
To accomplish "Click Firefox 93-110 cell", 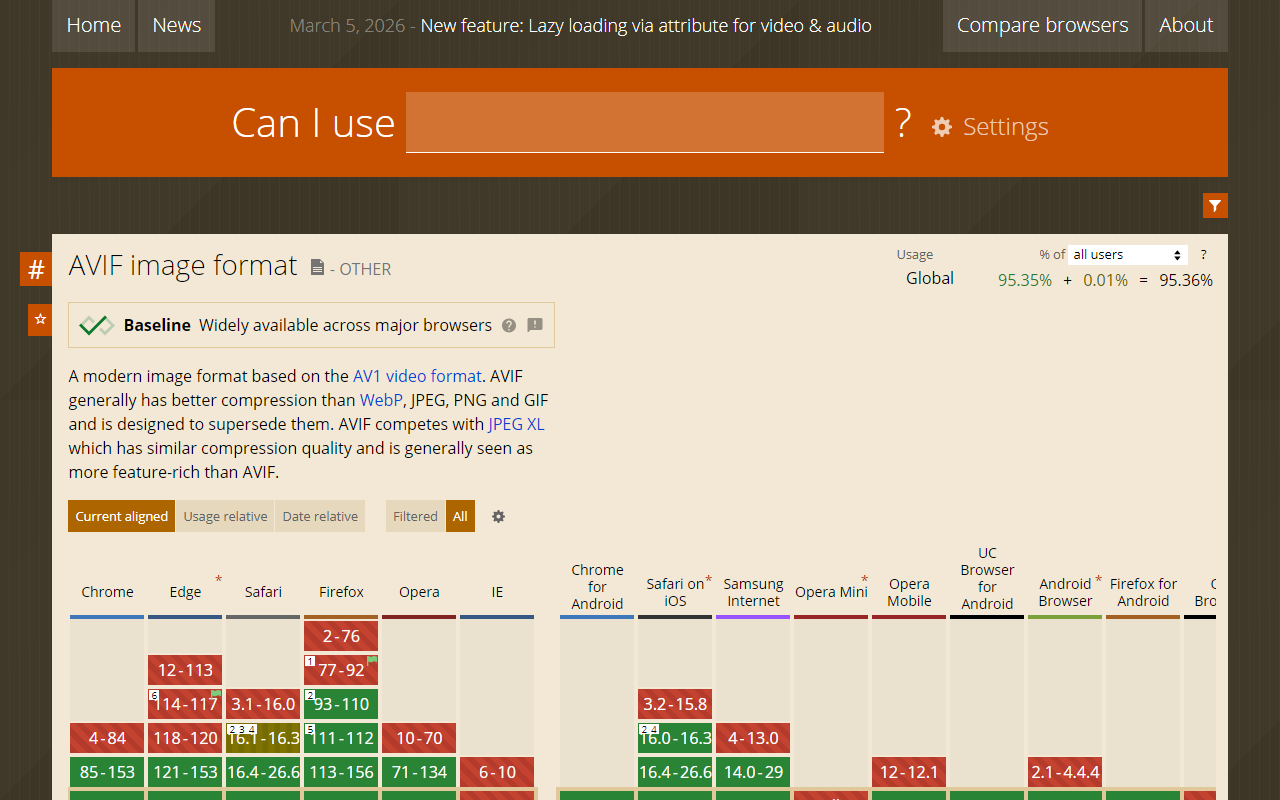I will click(x=341, y=704).
